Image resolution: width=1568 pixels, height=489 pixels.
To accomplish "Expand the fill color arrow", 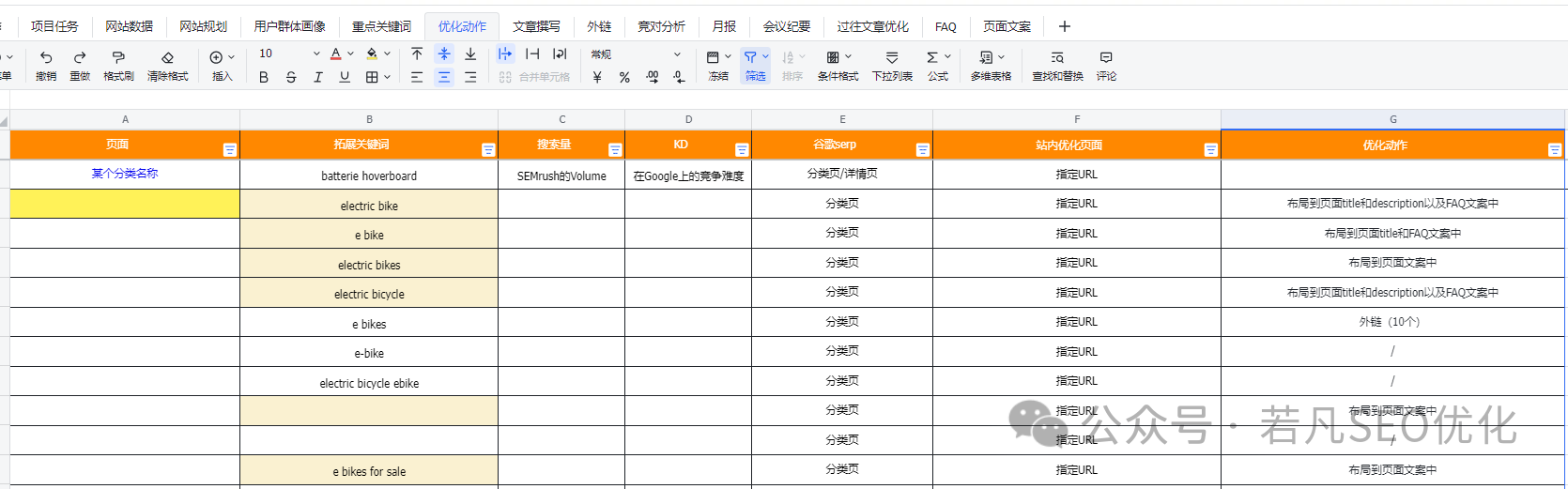I will 387,54.
